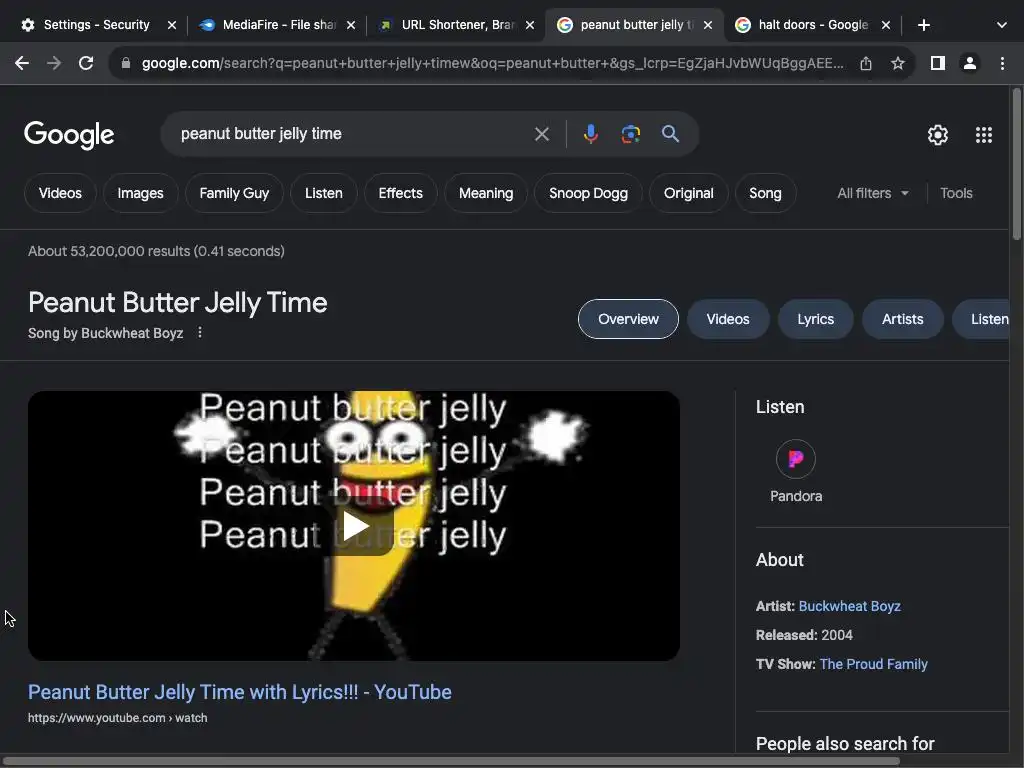Open the tab search chevron
This screenshot has width=1024, height=768.
pos(1002,25)
